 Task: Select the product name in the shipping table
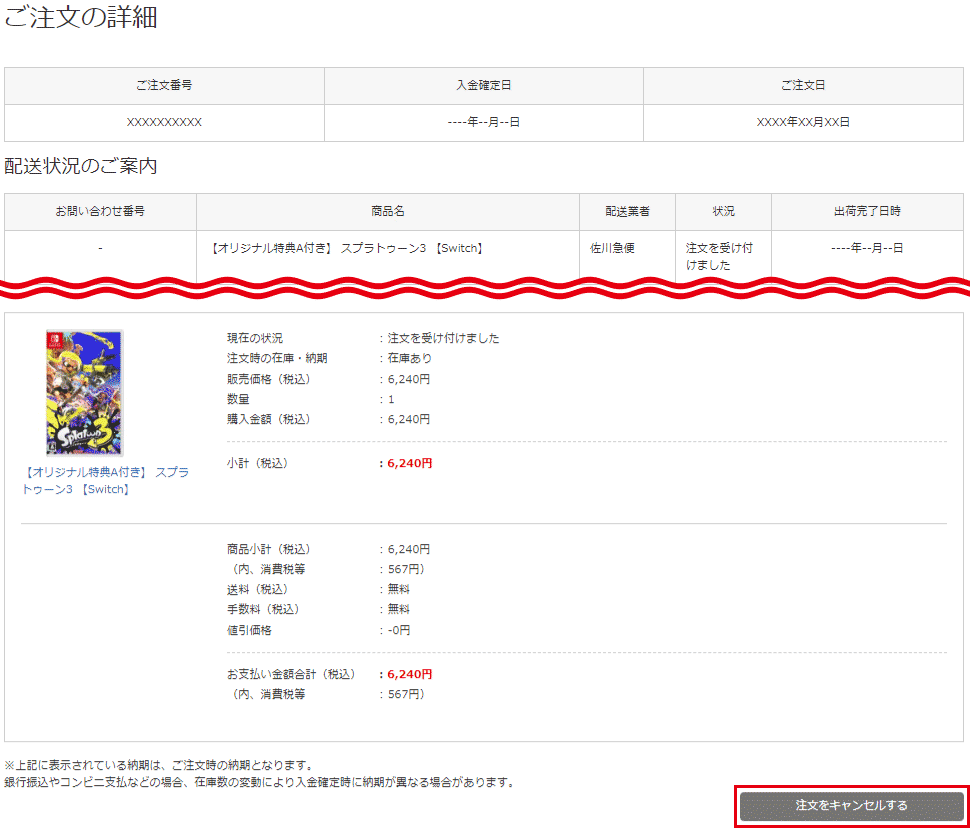point(349,248)
